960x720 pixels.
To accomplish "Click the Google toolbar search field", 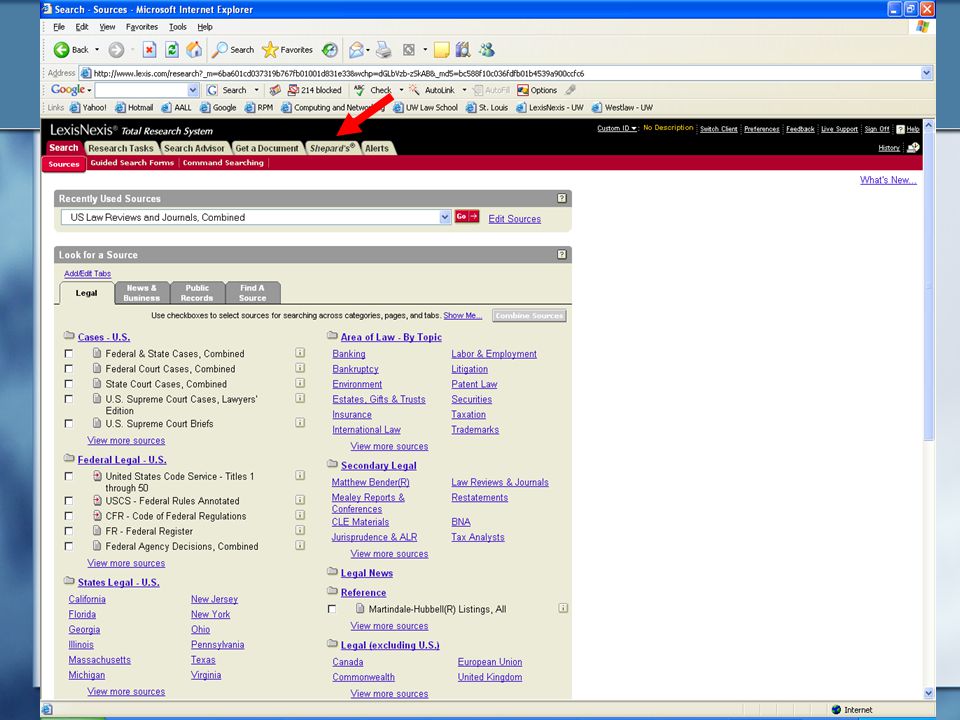I will [x=141, y=90].
